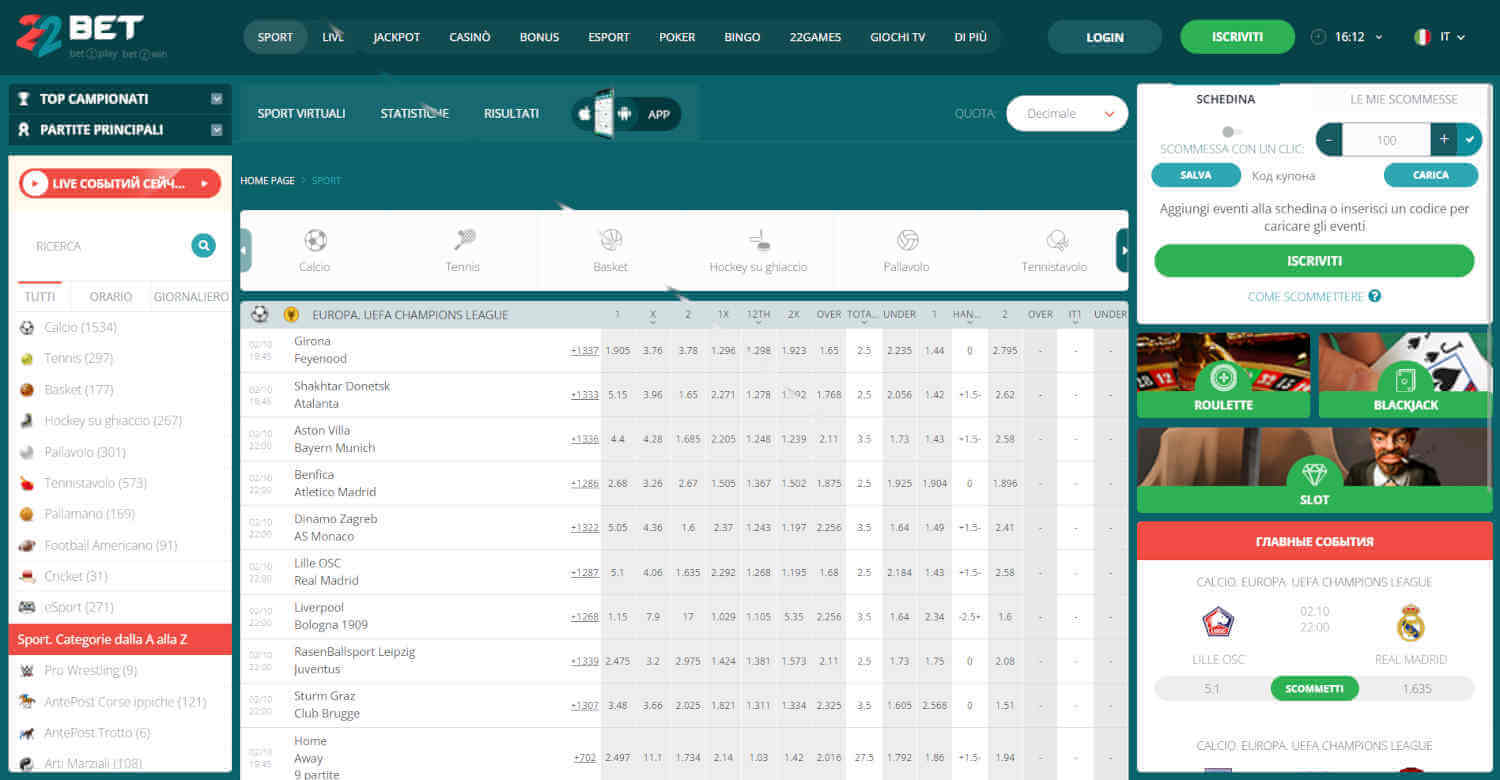This screenshot has width=1500, height=780.
Task: Select the Calcio soccer ball icon in carousel
Action: (x=315, y=240)
